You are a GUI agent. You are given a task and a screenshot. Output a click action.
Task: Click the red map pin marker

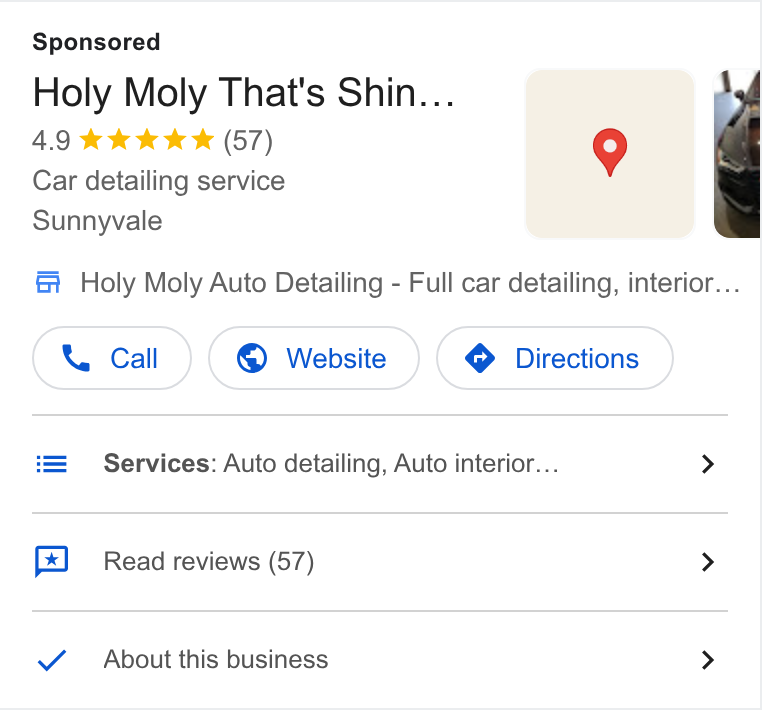pyautogui.click(x=609, y=152)
